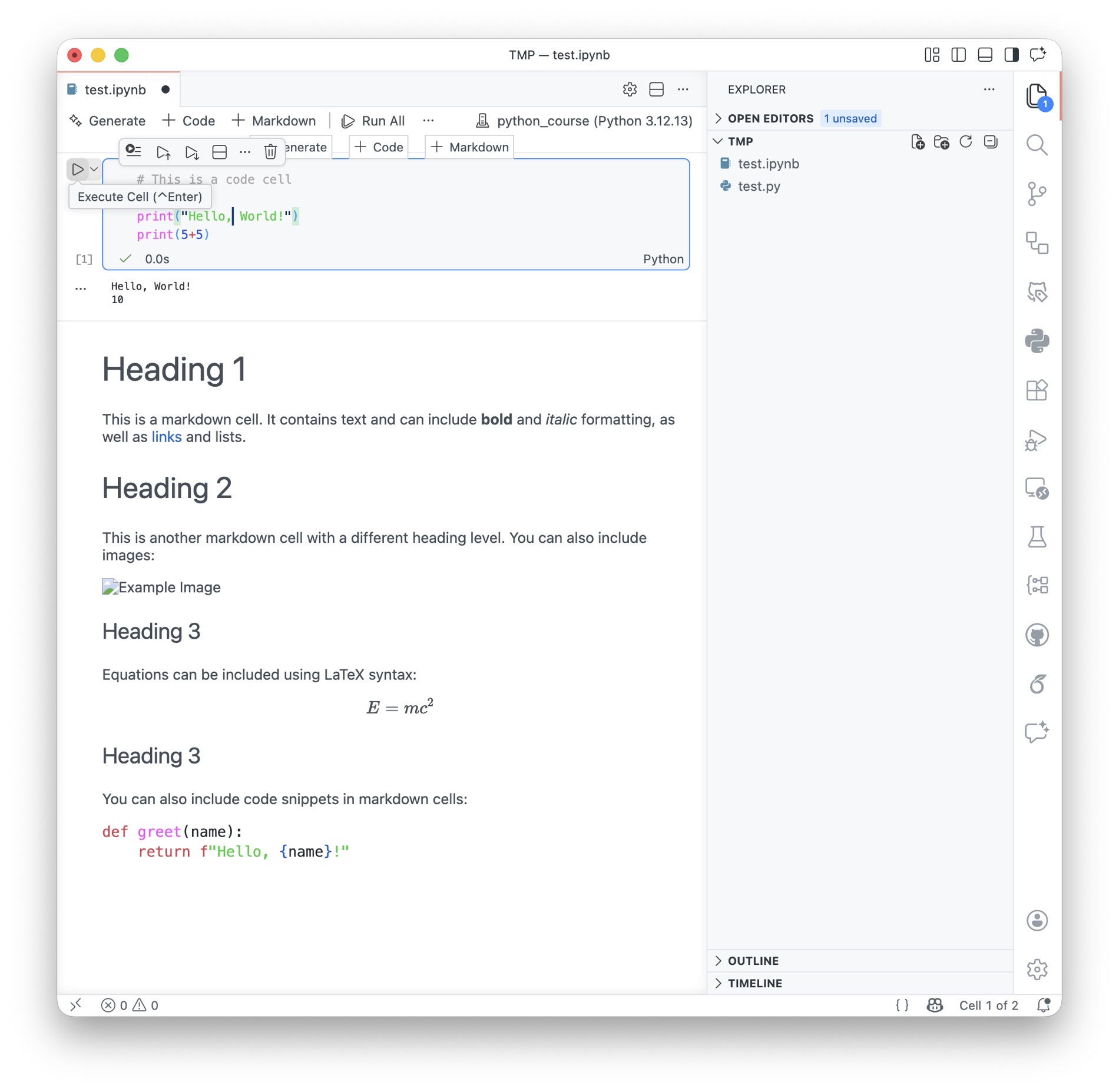Viewport: 1119px width, 1092px height.
Task: Expand the Outline section
Action: point(753,961)
